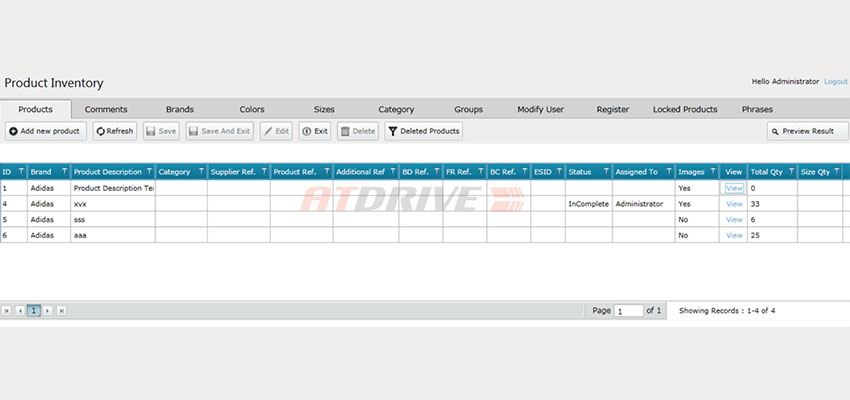This screenshot has width=850, height=400.
Task: Switch to the Colors tab
Action: click(x=252, y=109)
